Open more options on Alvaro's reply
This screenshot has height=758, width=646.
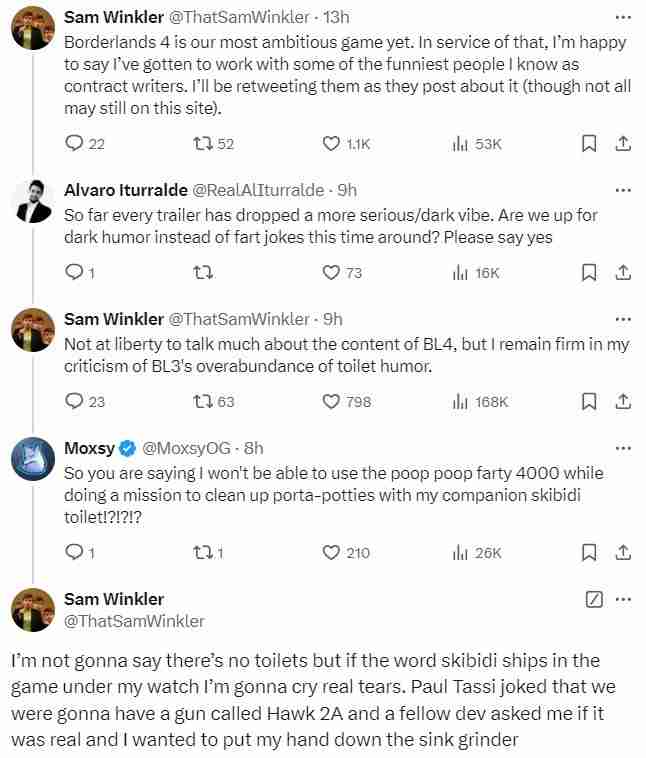(623, 190)
